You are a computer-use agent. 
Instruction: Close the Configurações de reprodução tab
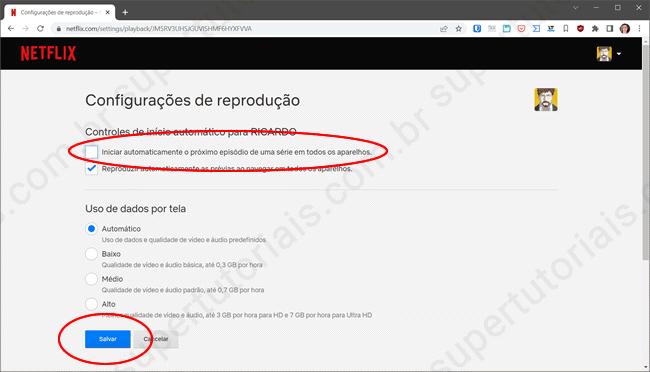(x=108, y=12)
